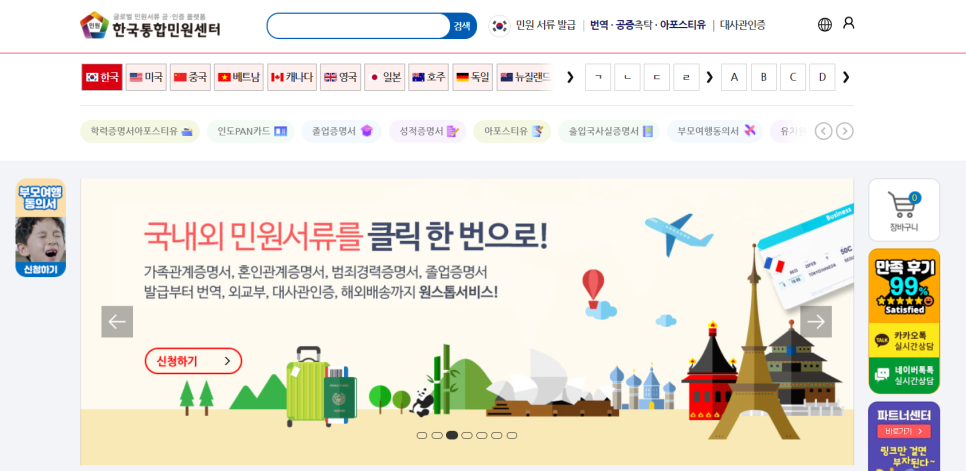Start 카카오톡 실시간상담 chat
This screenshot has height=471, width=966.
pyautogui.click(x=904, y=340)
